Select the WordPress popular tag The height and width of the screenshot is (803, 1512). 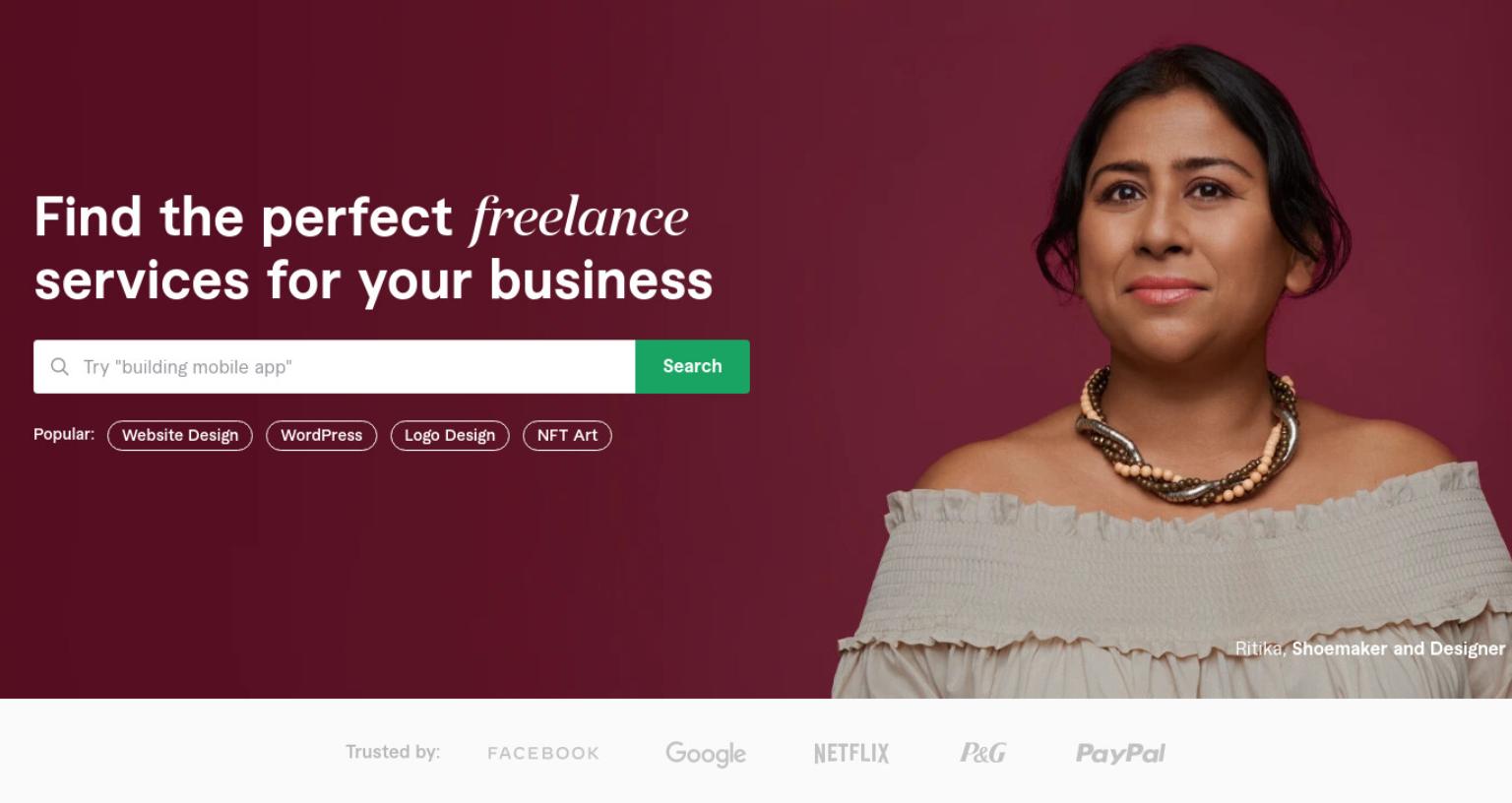click(x=321, y=435)
